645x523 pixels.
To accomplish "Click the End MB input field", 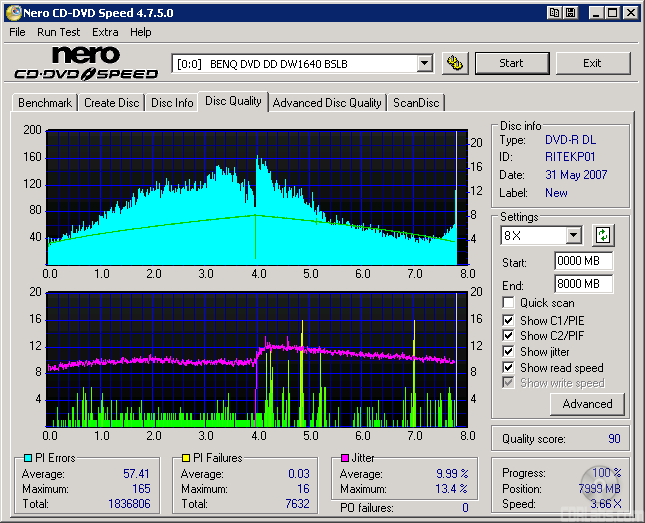I will tap(583, 284).
